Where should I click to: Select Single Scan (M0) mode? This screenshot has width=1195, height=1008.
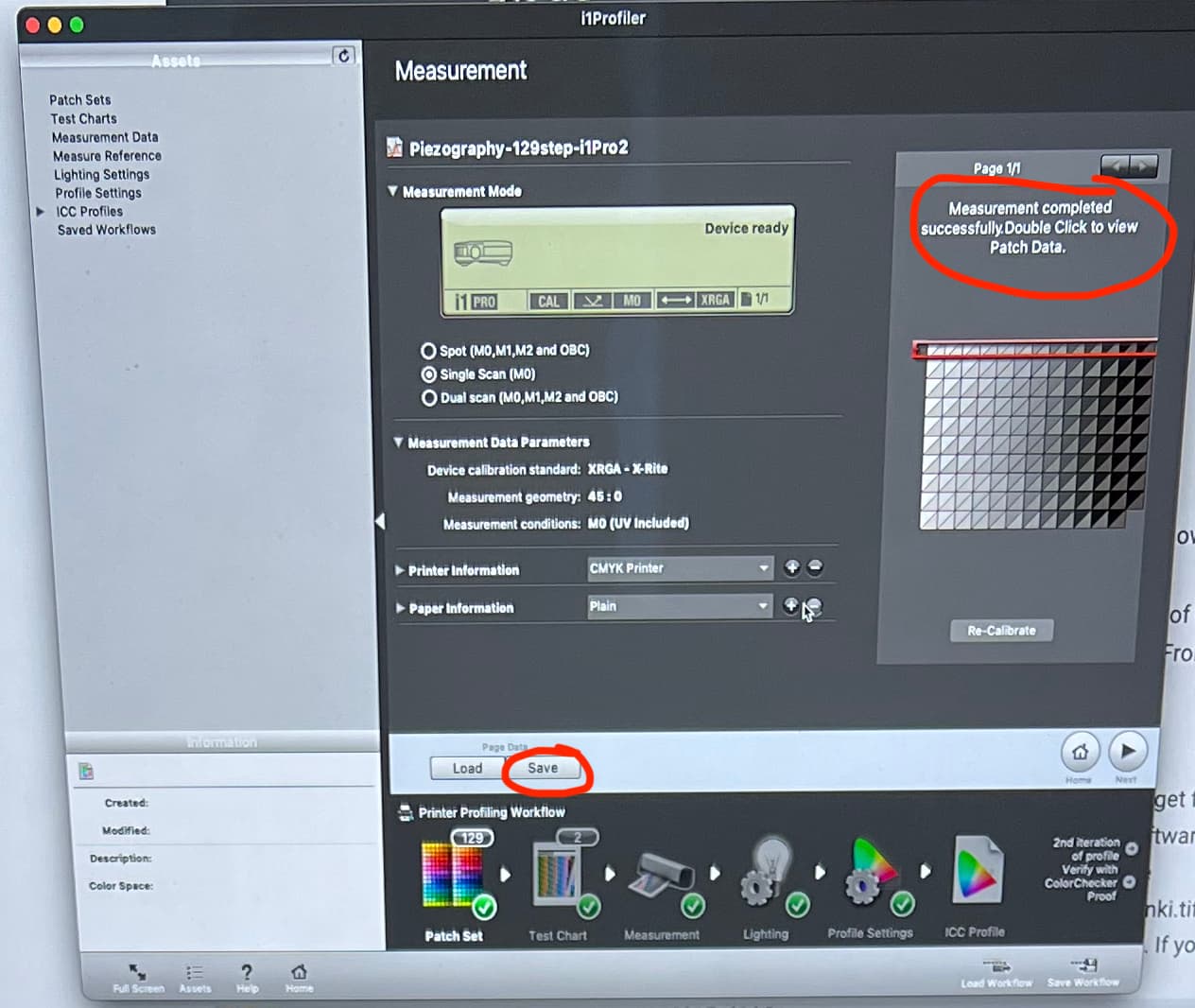pyautogui.click(x=429, y=374)
